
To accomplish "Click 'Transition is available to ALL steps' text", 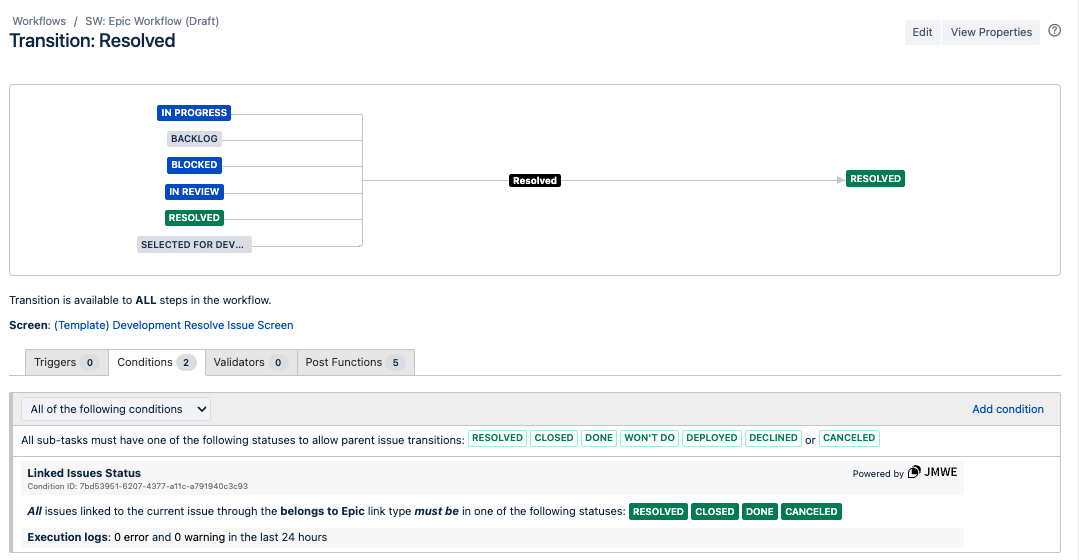I will (140, 301).
